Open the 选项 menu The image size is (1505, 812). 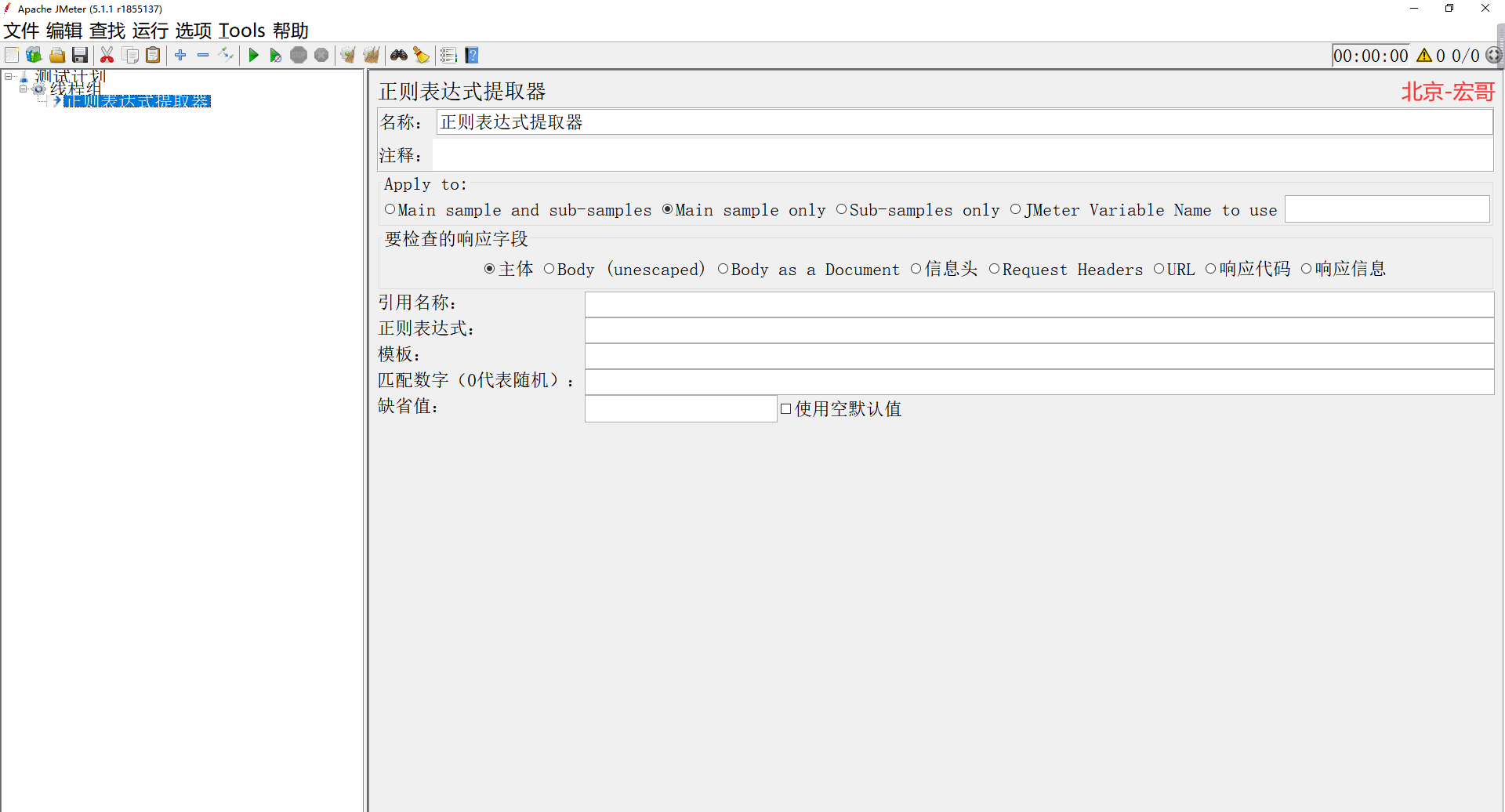click(194, 31)
